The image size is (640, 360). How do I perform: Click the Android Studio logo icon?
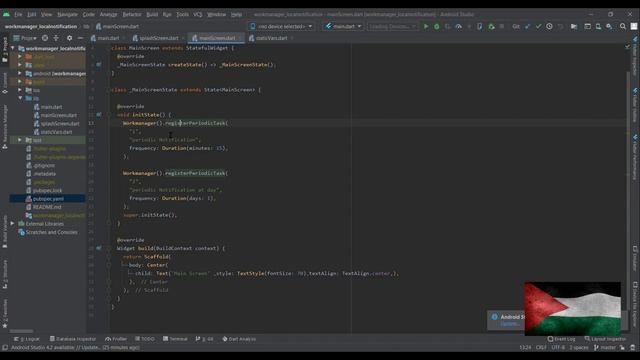[6, 14]
